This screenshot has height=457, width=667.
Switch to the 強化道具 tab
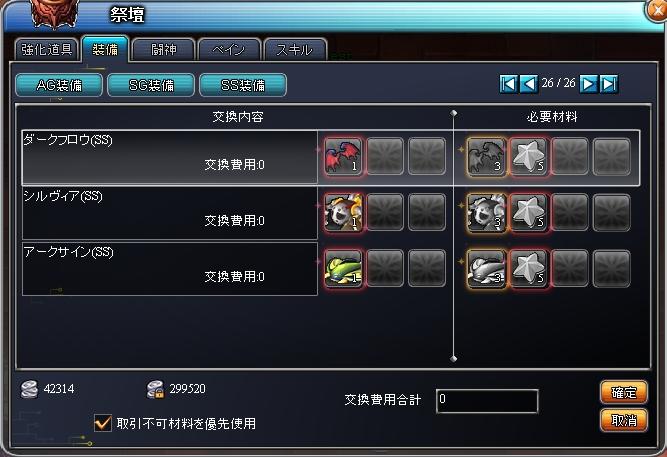[46, 49]
